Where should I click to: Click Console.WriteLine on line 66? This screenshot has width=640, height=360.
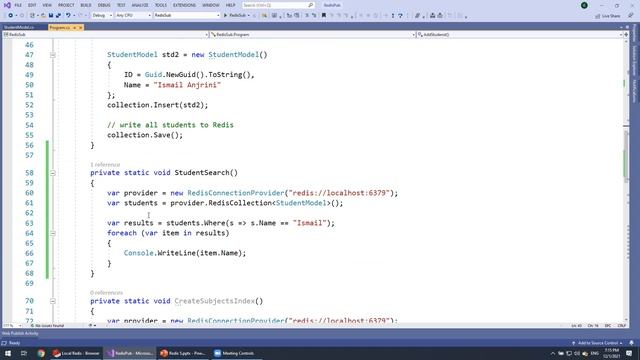tap(160, 253)
